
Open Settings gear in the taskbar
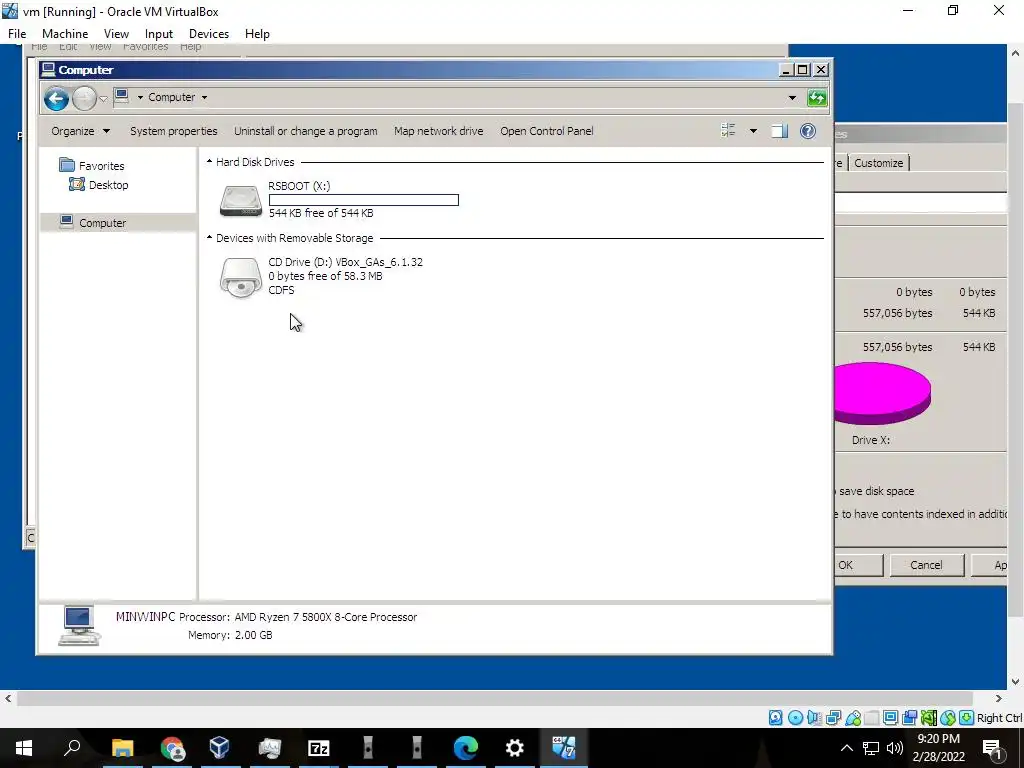(515, 748)
